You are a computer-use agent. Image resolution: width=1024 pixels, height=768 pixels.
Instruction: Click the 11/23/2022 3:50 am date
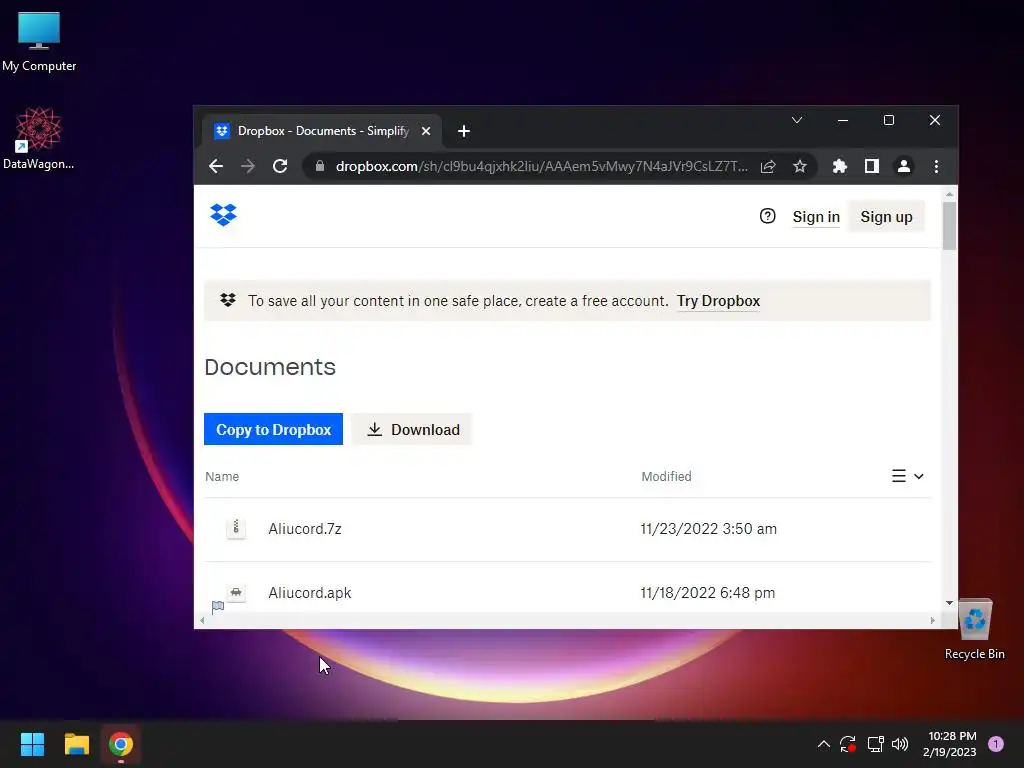709,528
